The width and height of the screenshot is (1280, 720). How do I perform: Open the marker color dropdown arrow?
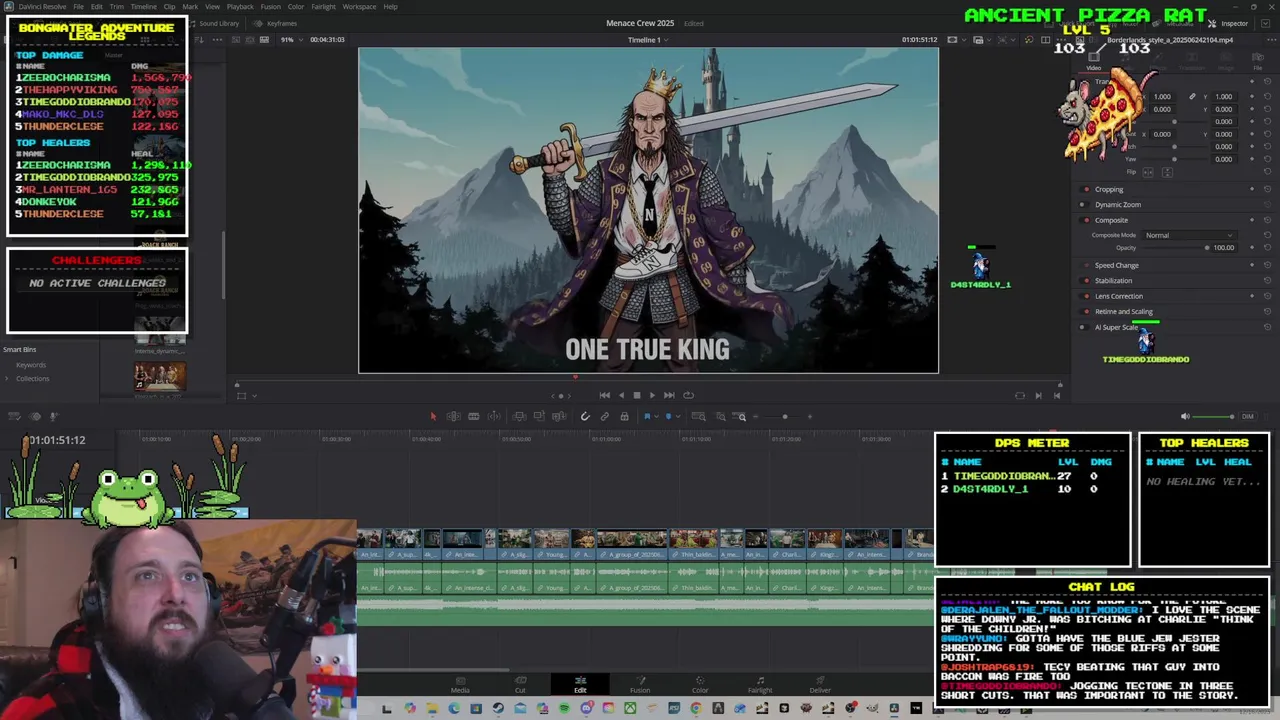[x=678, y=416]
